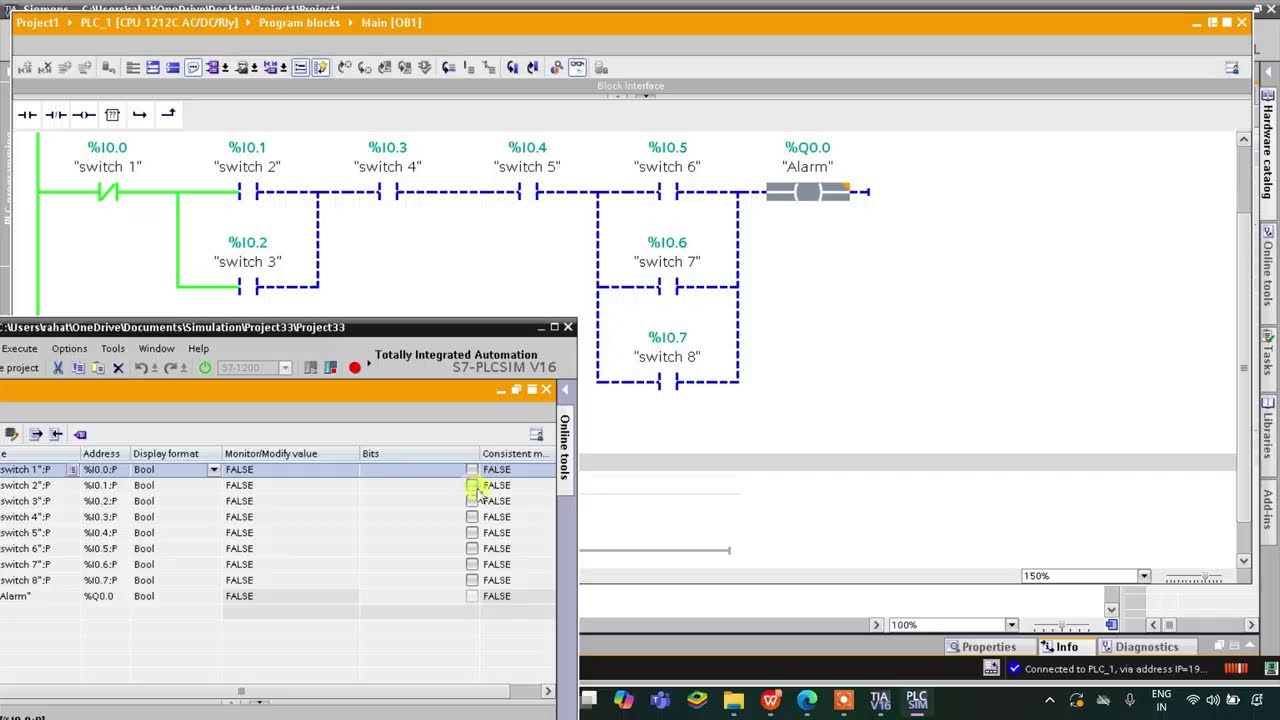The width and height of the screenshot is (1280, 720).
Task: Toggle Bits checkbox for switch 5
Action: click(472, 533)
